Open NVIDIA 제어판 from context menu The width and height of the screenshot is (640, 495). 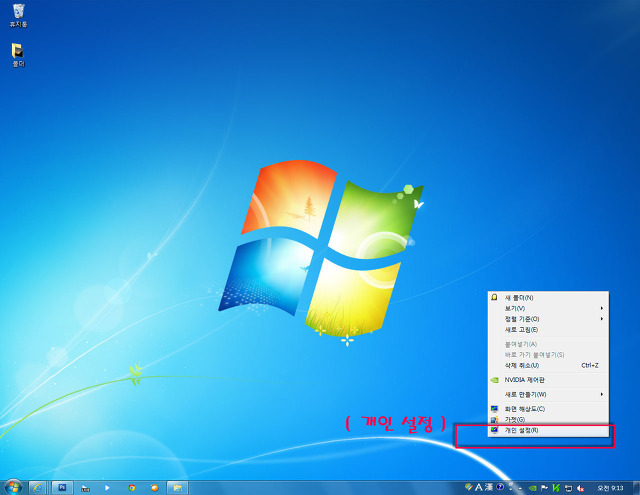(x=548, y=380)
